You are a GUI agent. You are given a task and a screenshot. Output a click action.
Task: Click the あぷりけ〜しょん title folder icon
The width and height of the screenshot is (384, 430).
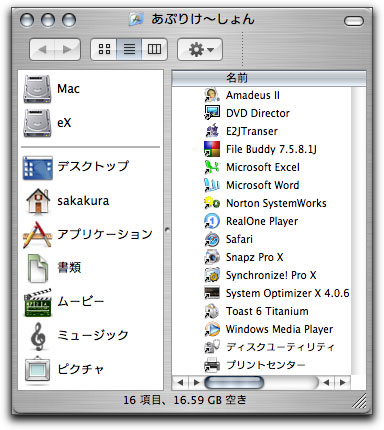point(137,20)
